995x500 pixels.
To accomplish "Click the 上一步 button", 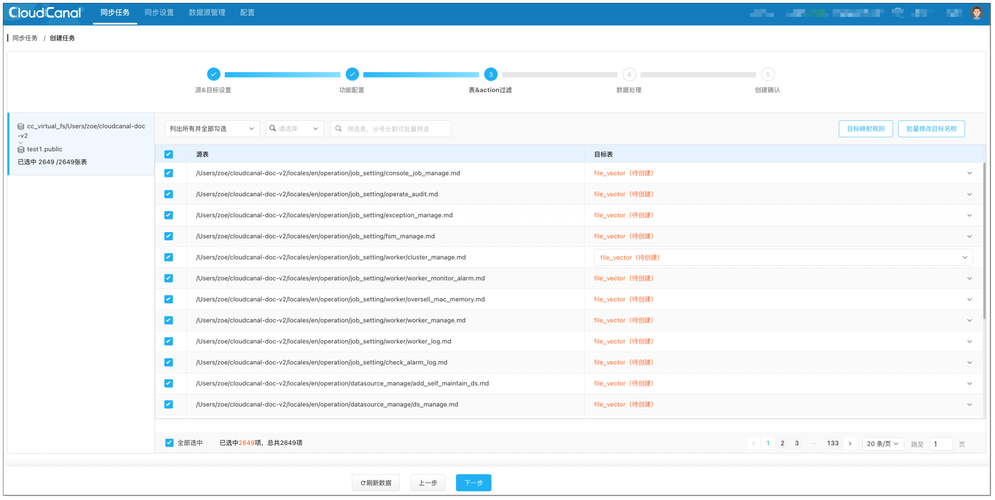I will [428, 483].
